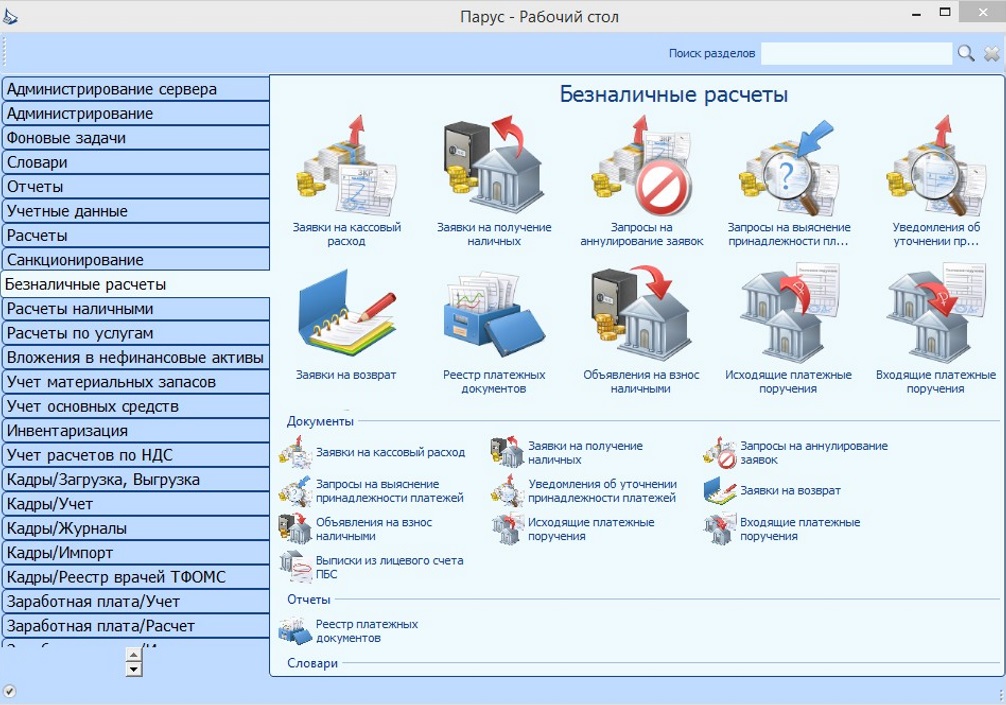
Task: Click small icon beside Заявки на кассовый расход
Action: pyautogui.click(x=295, y=452)
